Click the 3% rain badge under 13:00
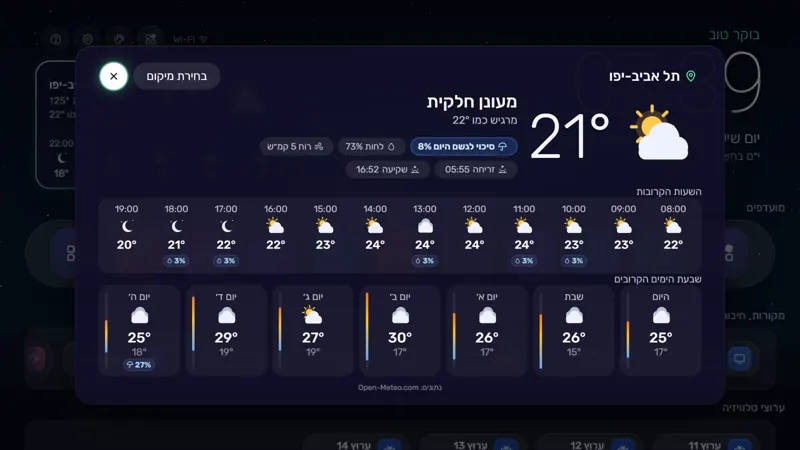This screenshot has width=800, height=450. point(424,261)
